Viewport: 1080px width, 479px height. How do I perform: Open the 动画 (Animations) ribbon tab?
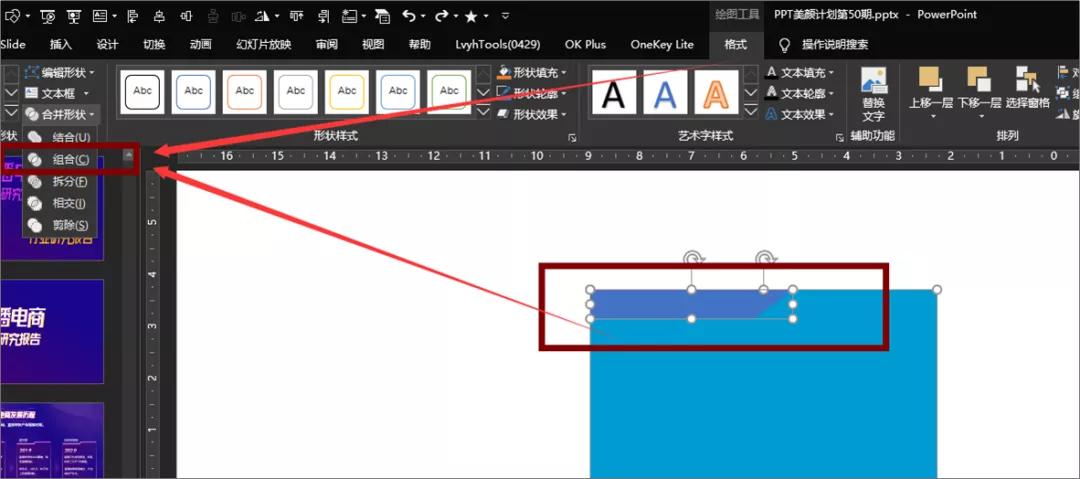point(200,45)
